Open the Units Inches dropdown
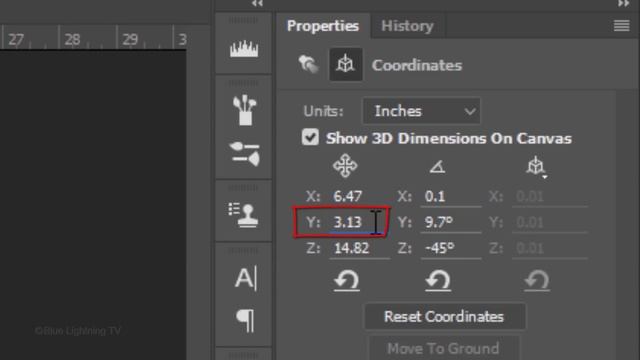The image size is (640, 360). 421,111
